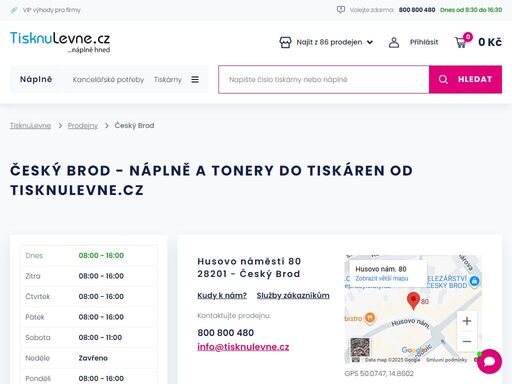
Task: Zoom in on the map
Action: pos(467,321)
